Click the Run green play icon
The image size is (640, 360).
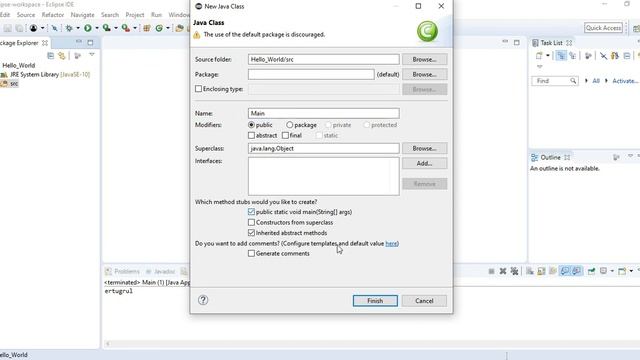(x=88, y=28)
